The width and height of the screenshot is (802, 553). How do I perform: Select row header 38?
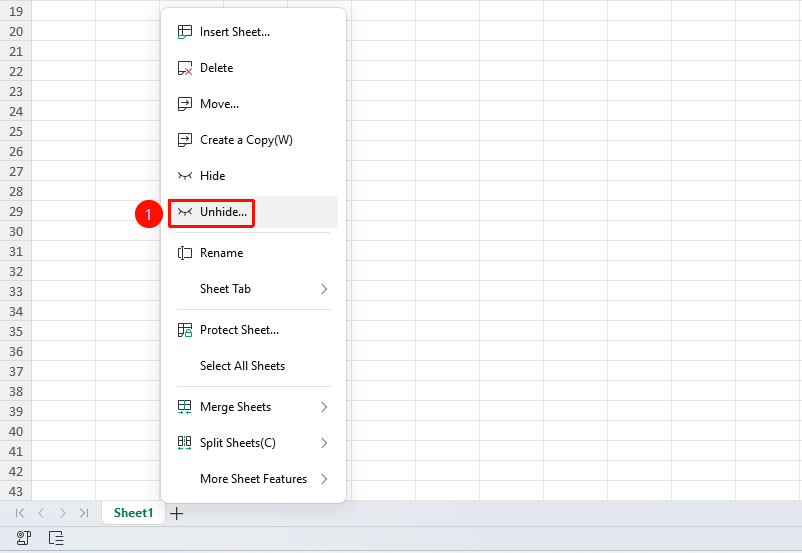pyautogui.click(x=16, y=392)
